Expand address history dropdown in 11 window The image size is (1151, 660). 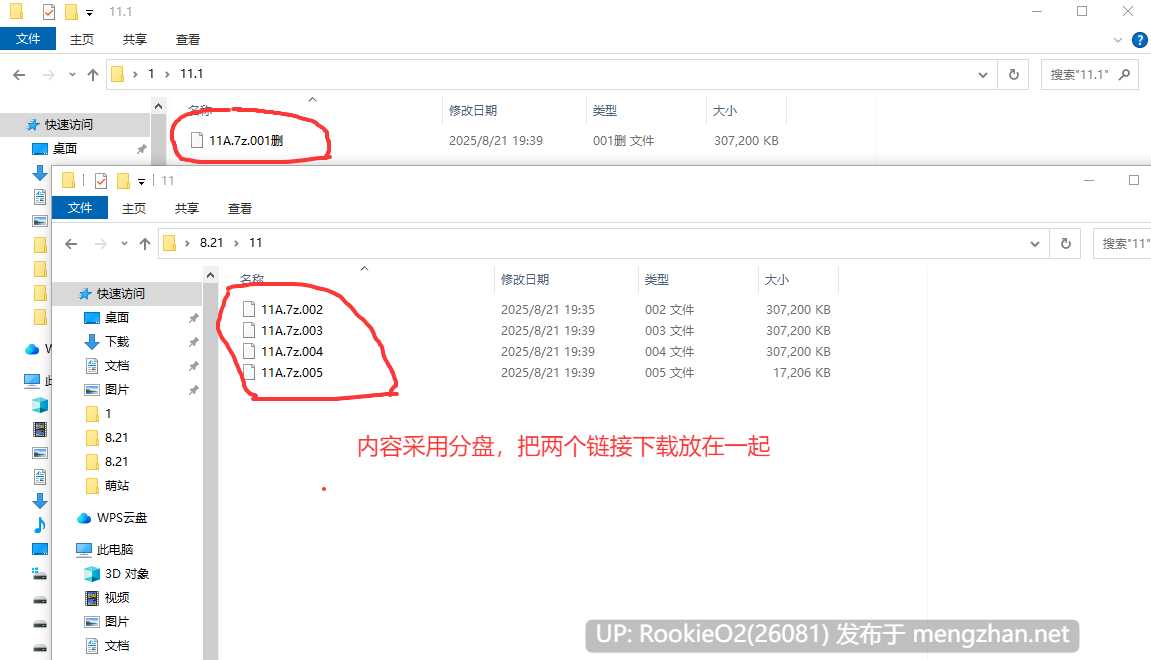coord(1034,244)
